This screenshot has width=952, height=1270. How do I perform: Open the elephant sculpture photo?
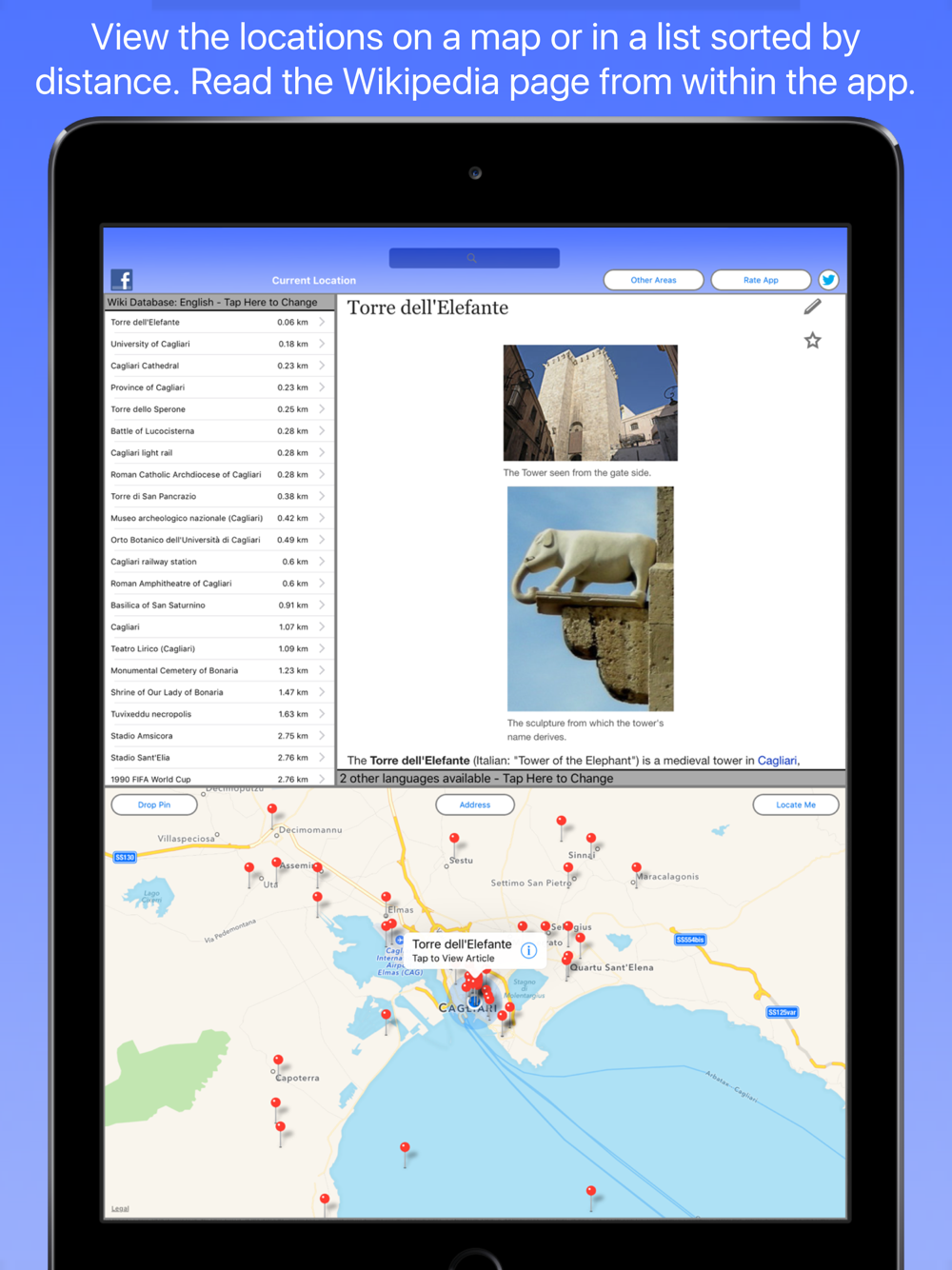(590, 599)
